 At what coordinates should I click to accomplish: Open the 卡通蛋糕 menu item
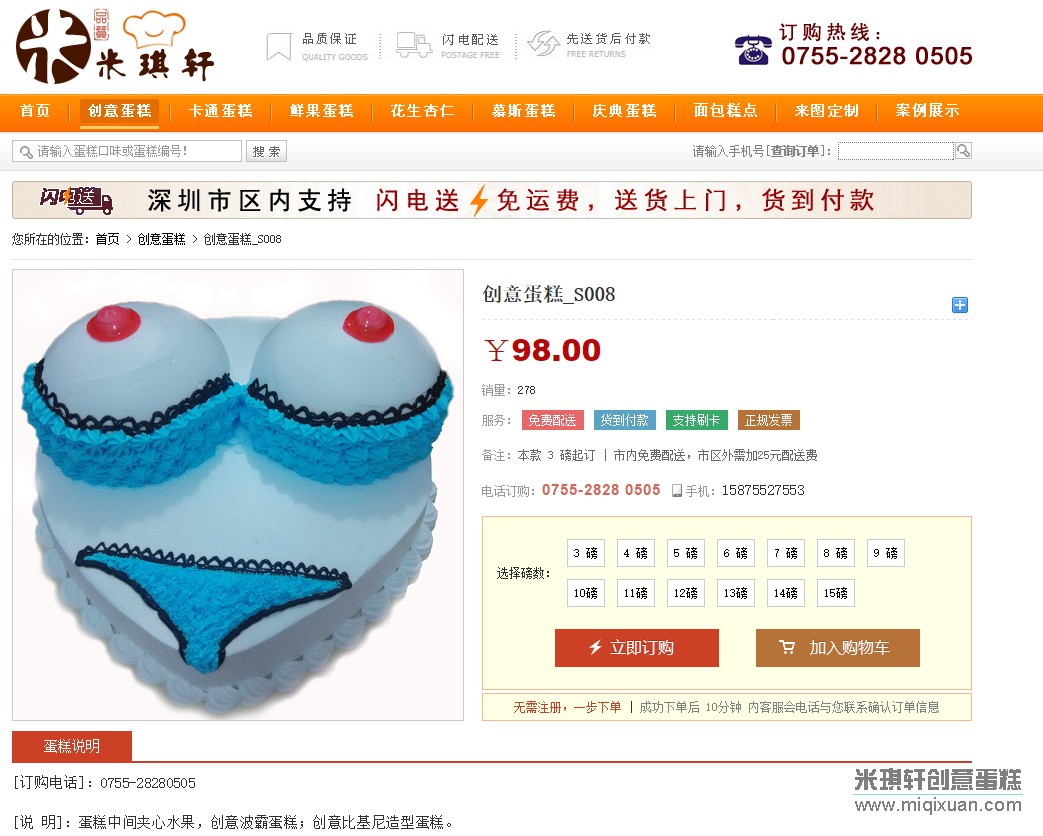[221, 111]
